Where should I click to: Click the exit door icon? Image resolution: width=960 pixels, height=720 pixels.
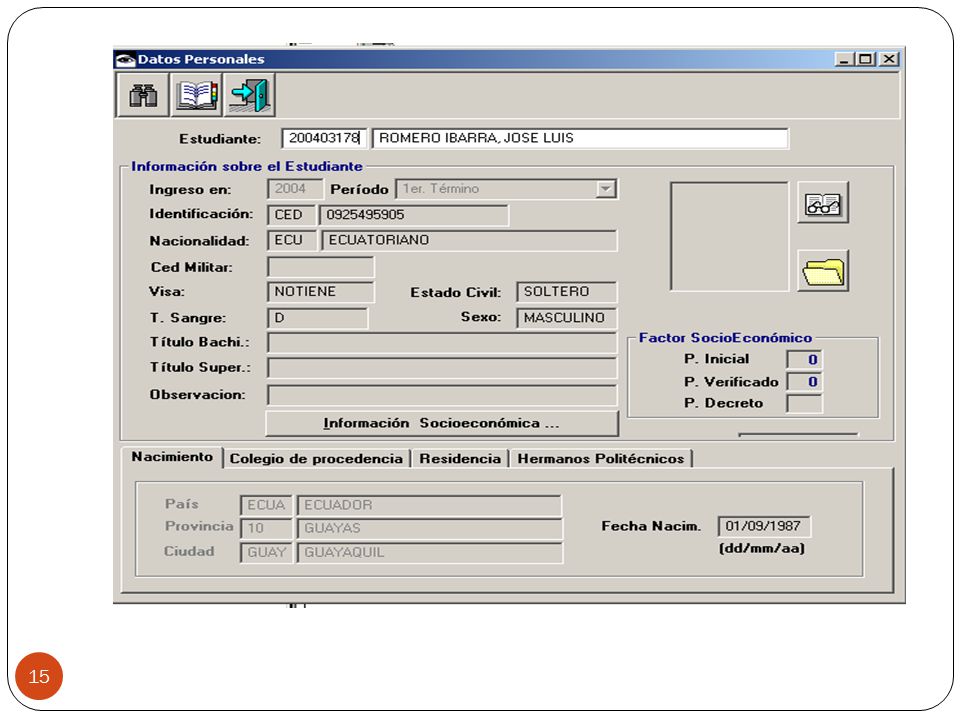pyautogui.click(x=250, y=95)
